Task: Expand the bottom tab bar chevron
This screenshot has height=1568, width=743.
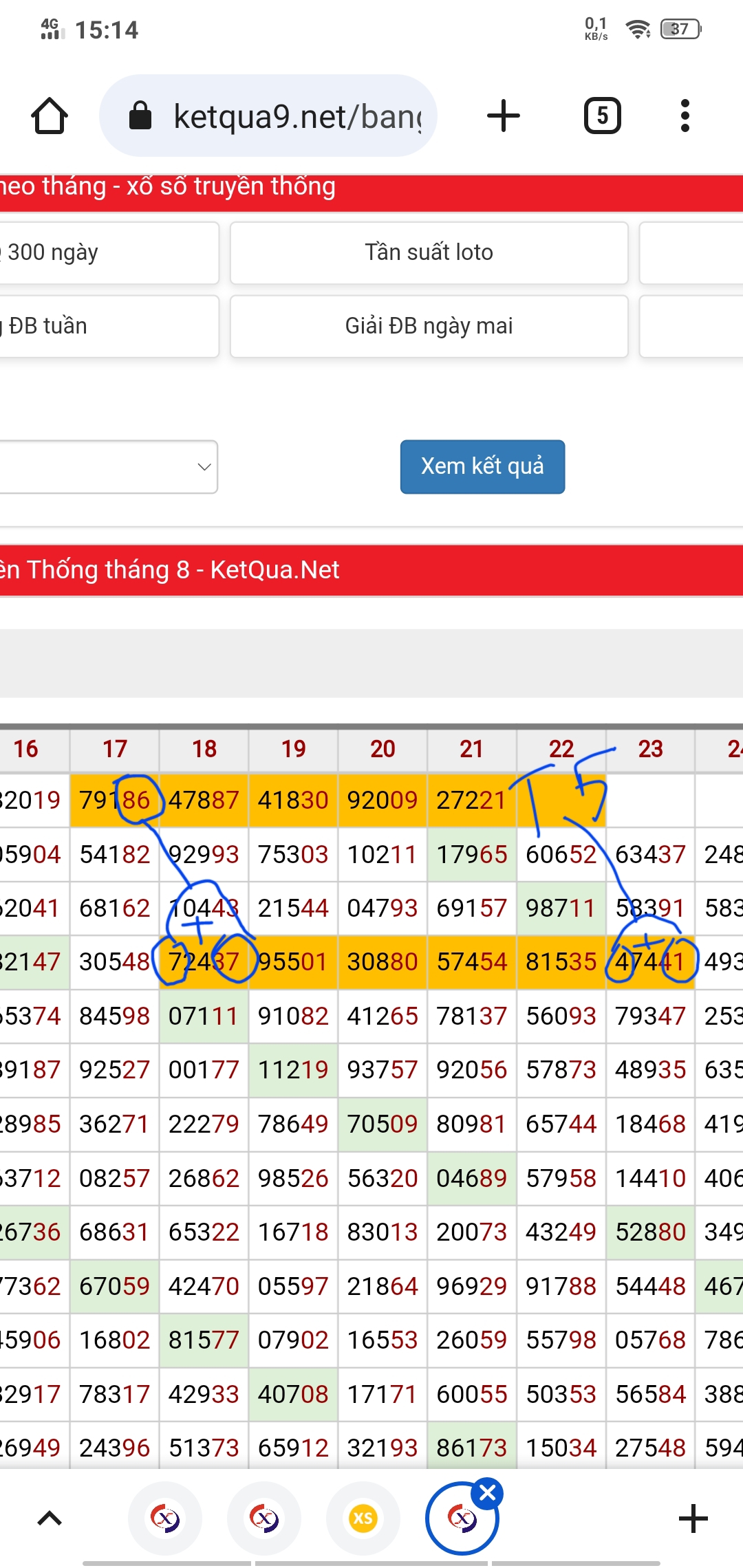Action: 50,1518
